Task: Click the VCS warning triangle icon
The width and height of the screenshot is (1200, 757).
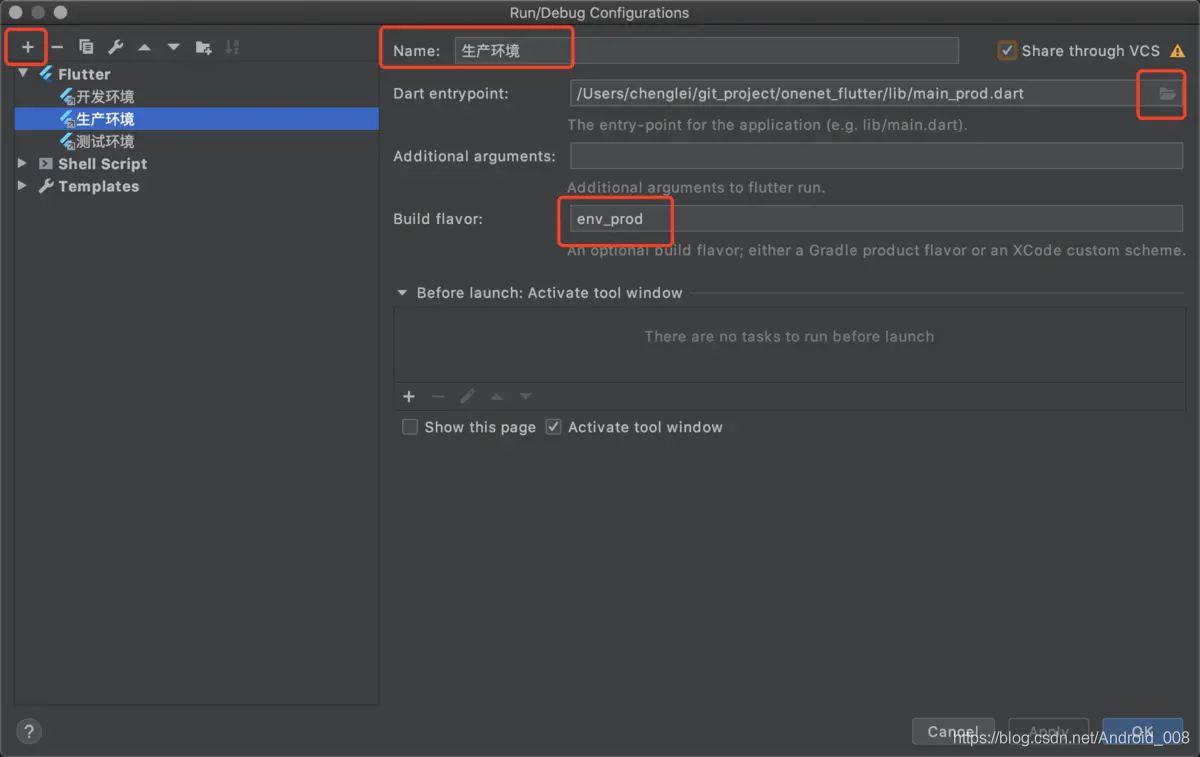Action: (1177, 50)
